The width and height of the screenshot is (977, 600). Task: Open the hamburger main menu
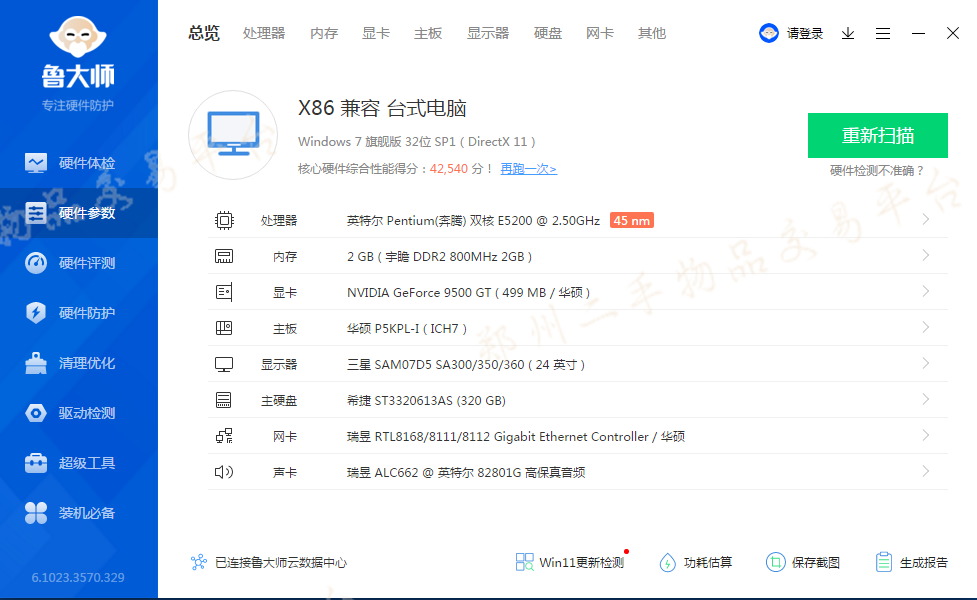pyautogui.click(x=883, y=34)
